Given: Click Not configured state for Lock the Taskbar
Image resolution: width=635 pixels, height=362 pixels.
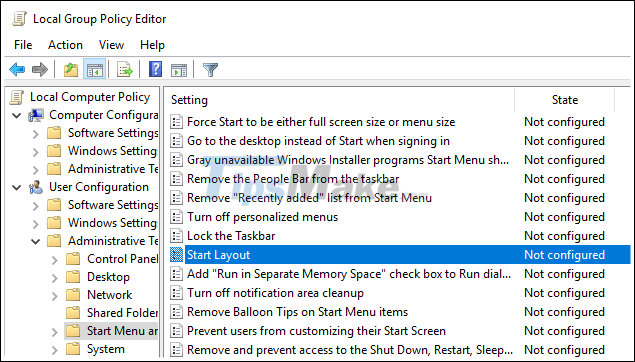Looking at the screenshot, I should point(564,236).
